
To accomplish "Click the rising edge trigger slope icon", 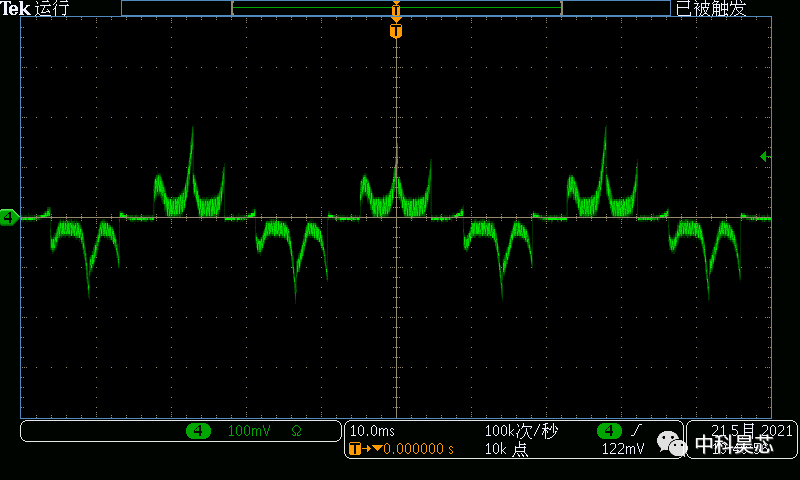I will pos(636,431).
